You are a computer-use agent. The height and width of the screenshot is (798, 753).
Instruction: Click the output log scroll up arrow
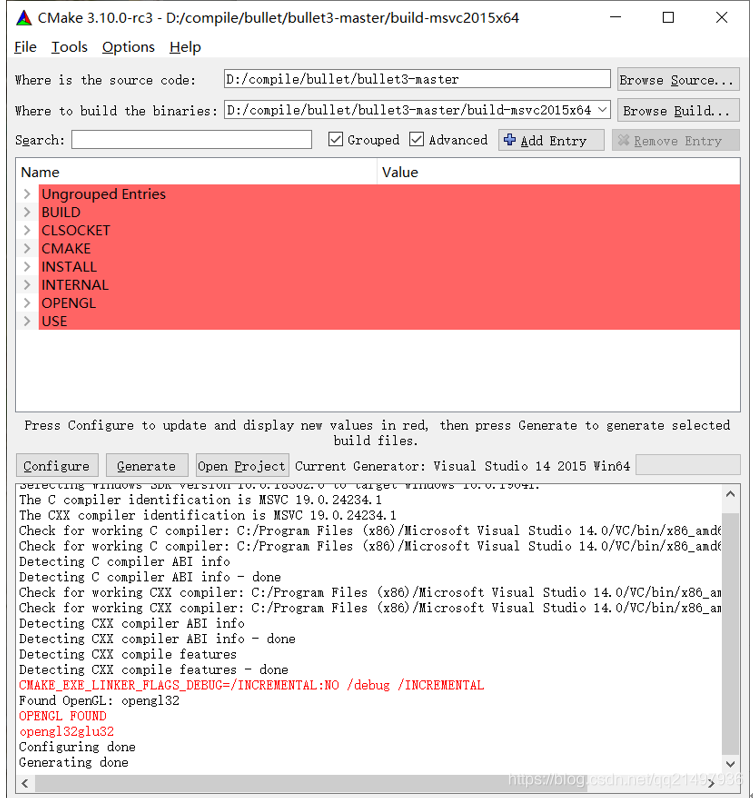(731, 494)
